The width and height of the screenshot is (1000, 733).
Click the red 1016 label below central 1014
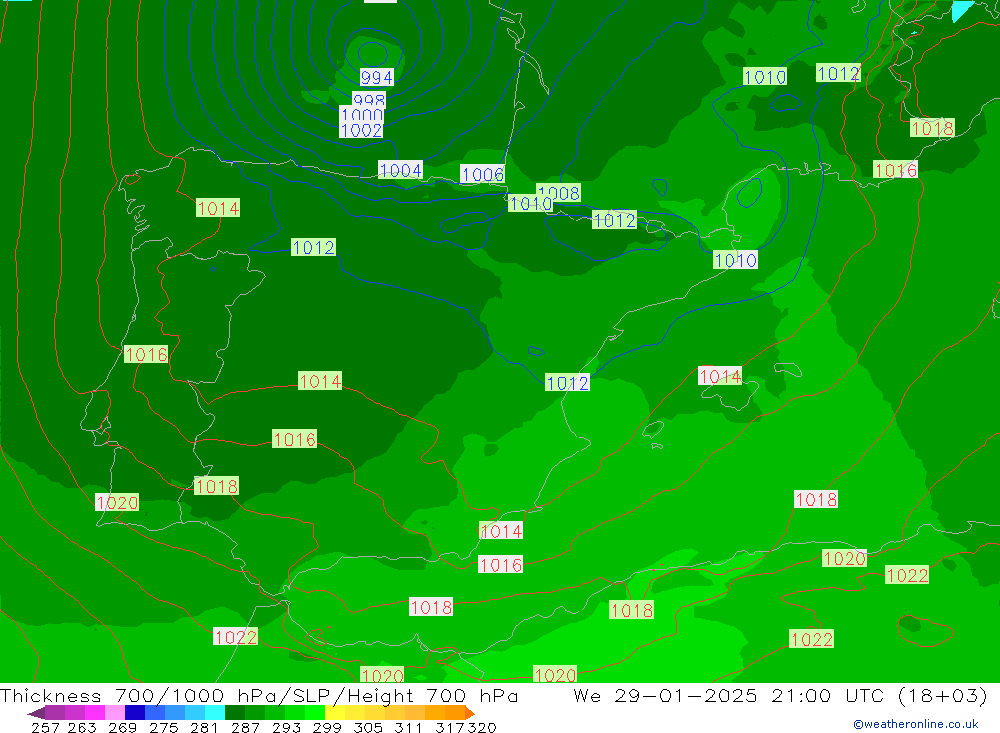coord(294,439)
